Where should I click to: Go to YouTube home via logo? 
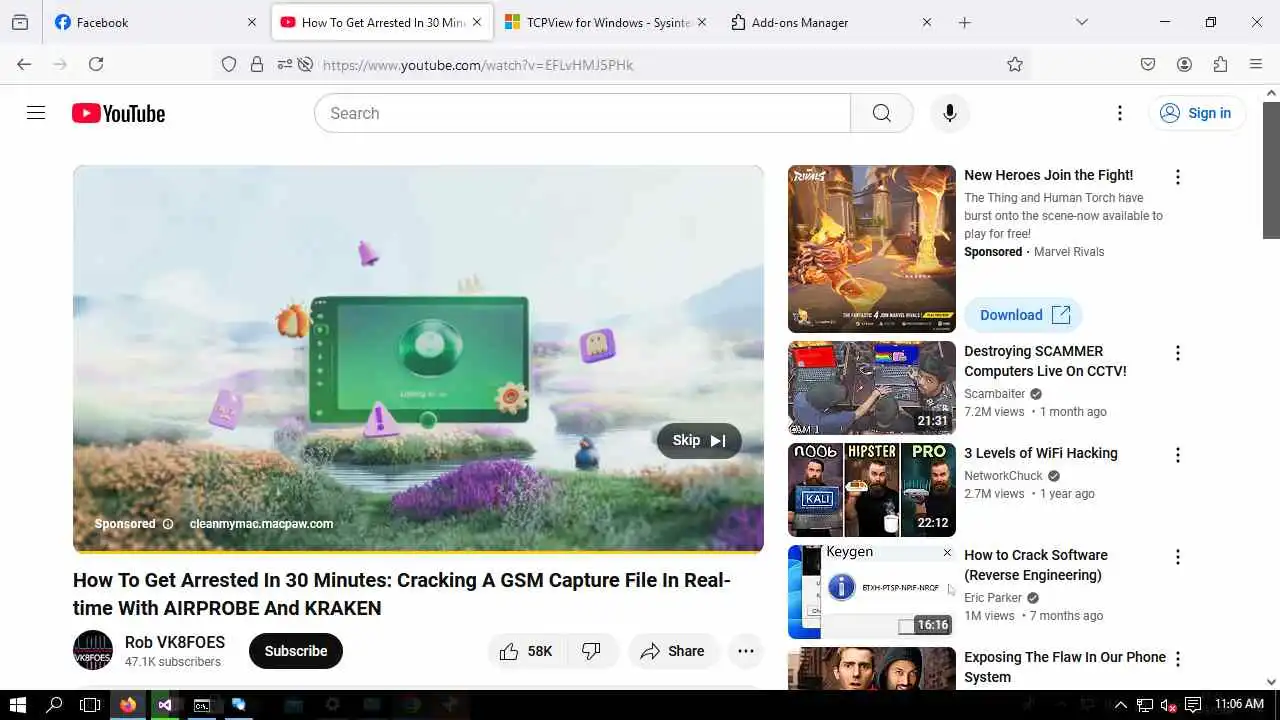point(118,113)
